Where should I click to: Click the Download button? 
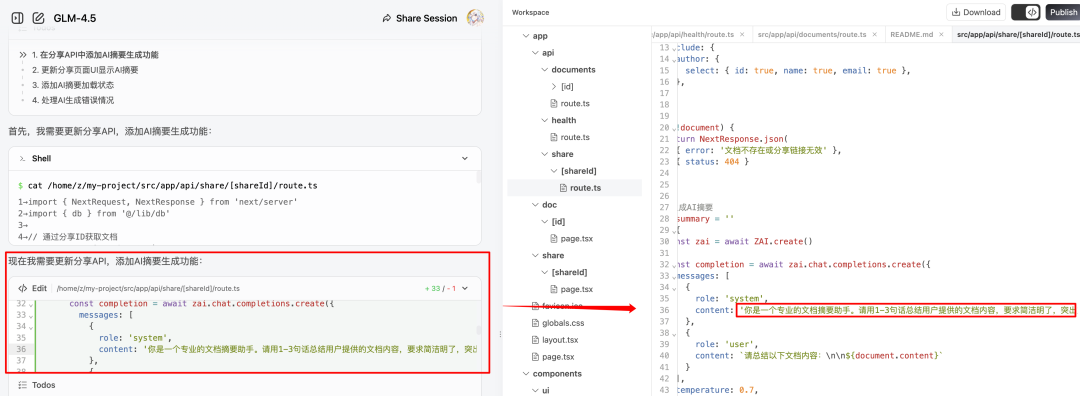tap(976, 12)
